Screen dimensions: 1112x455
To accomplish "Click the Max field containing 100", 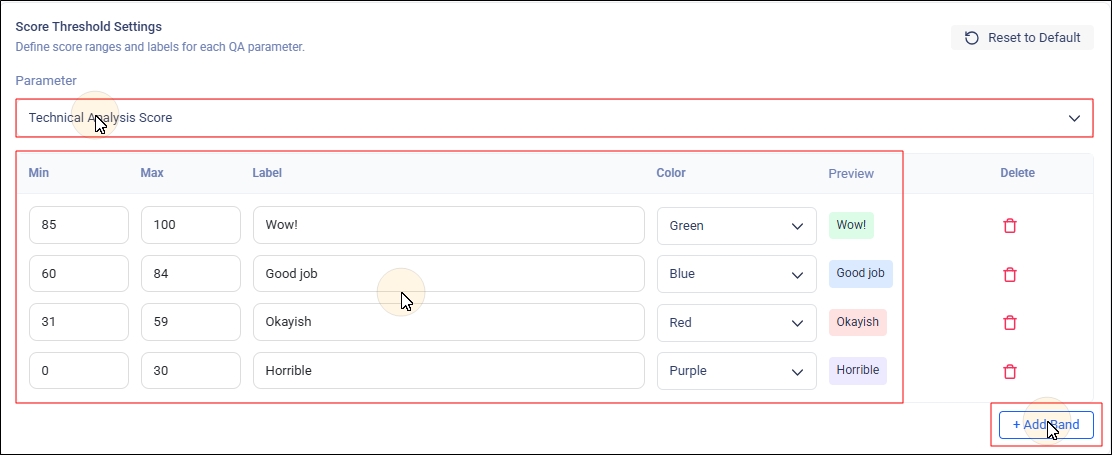I will [191, 225].
